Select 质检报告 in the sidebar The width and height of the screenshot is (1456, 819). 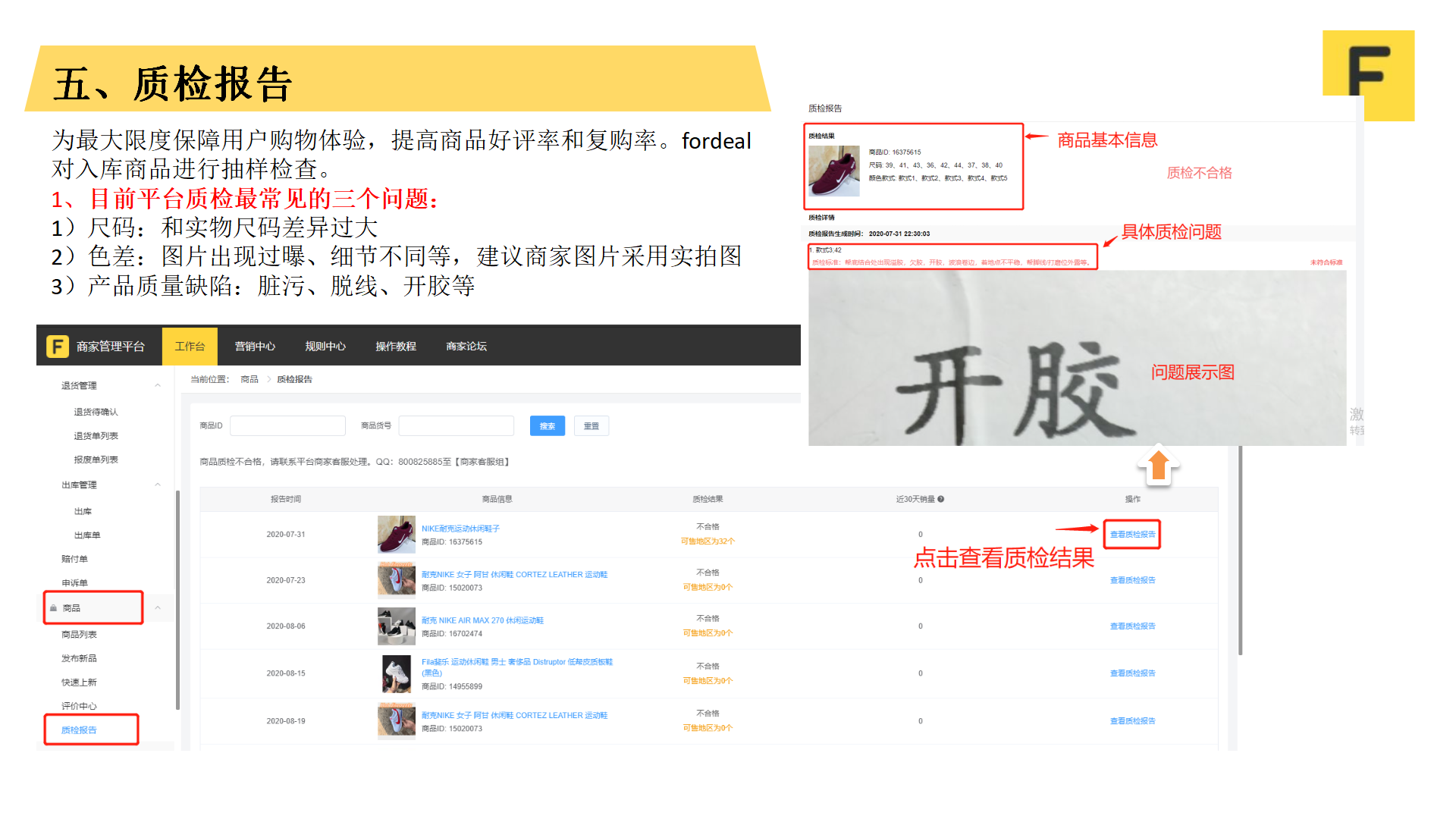click(x=79, y=730)
